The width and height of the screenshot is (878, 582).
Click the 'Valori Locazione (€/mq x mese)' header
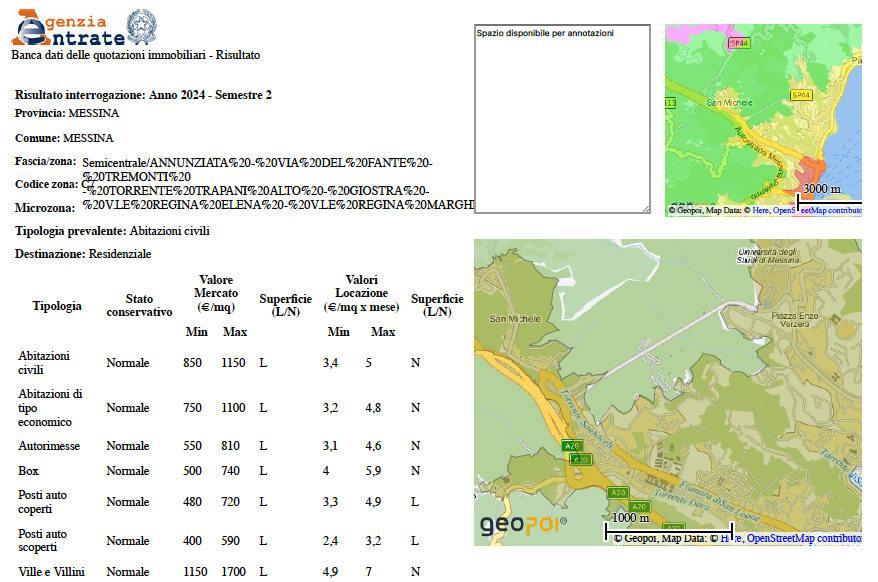coord(361,293)
